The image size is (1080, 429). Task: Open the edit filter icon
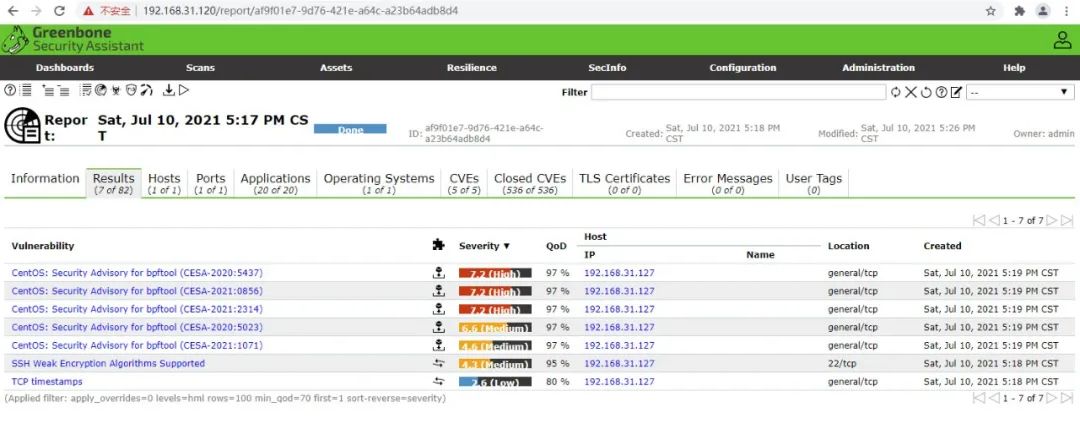coord(956,92)
